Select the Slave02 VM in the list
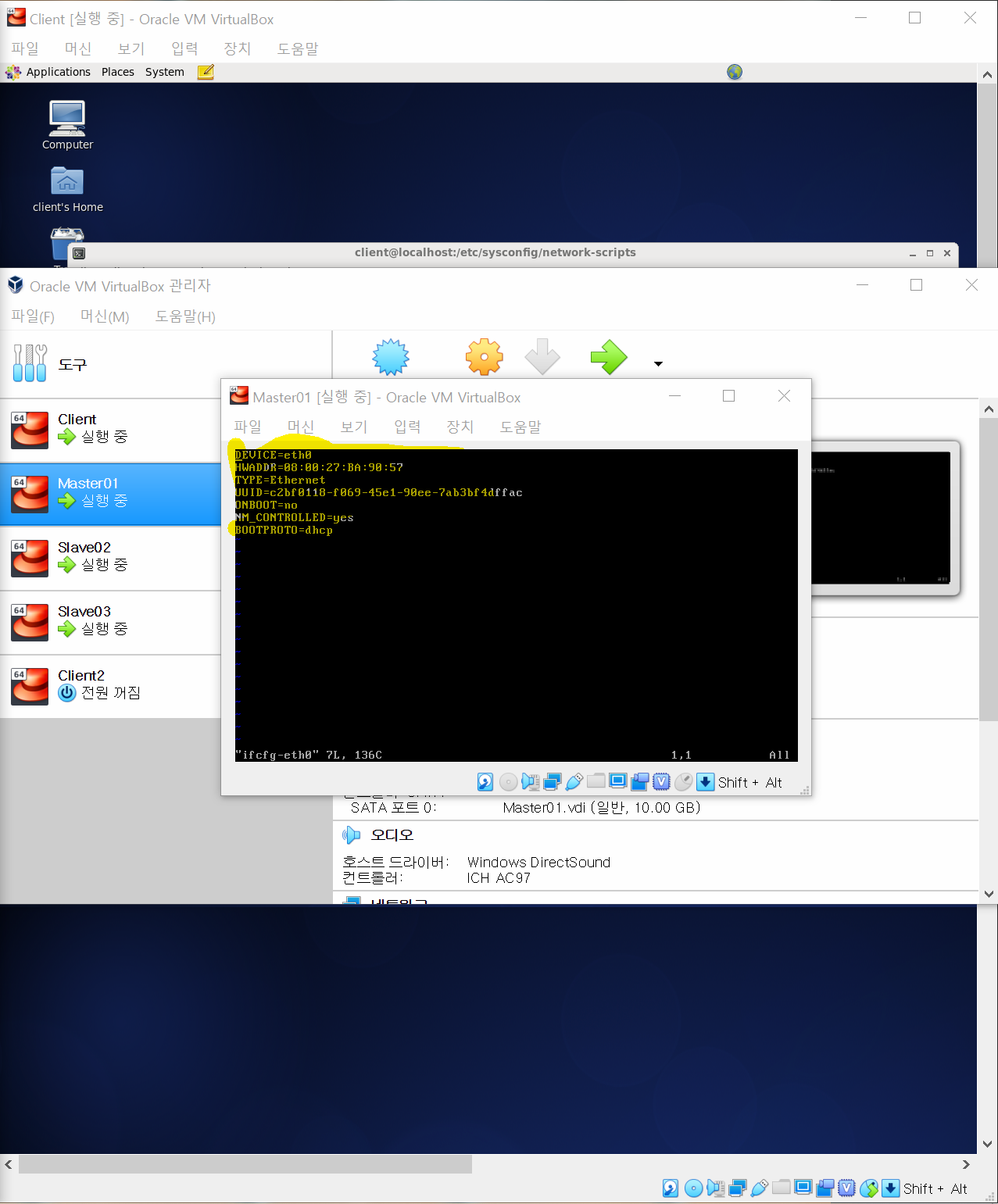The image size is (998, 1204). click(111, 558)
